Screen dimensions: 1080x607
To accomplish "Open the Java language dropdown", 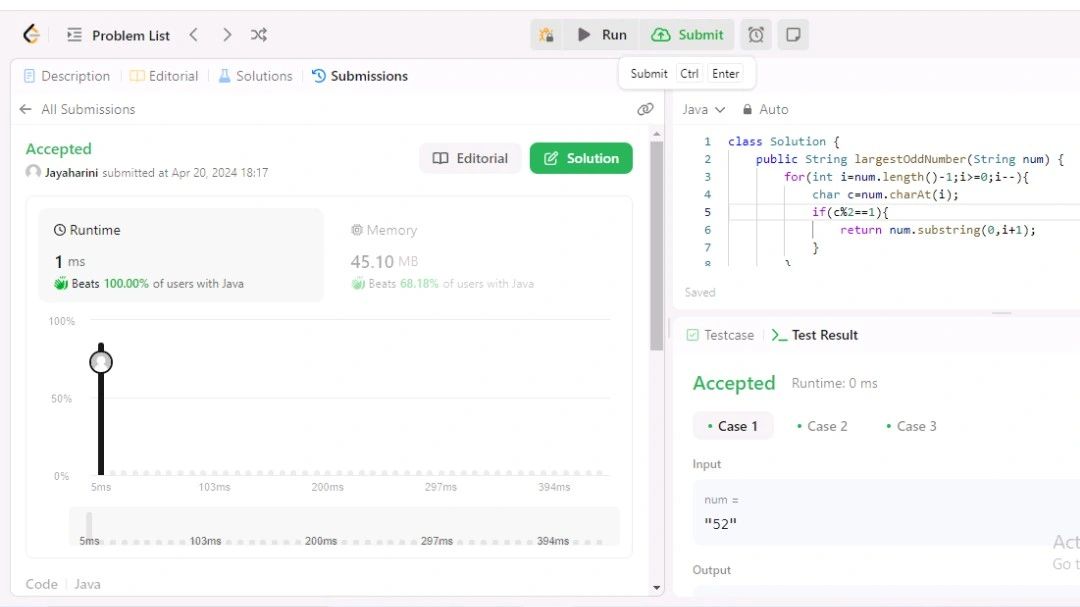I will tap(703, 109).
